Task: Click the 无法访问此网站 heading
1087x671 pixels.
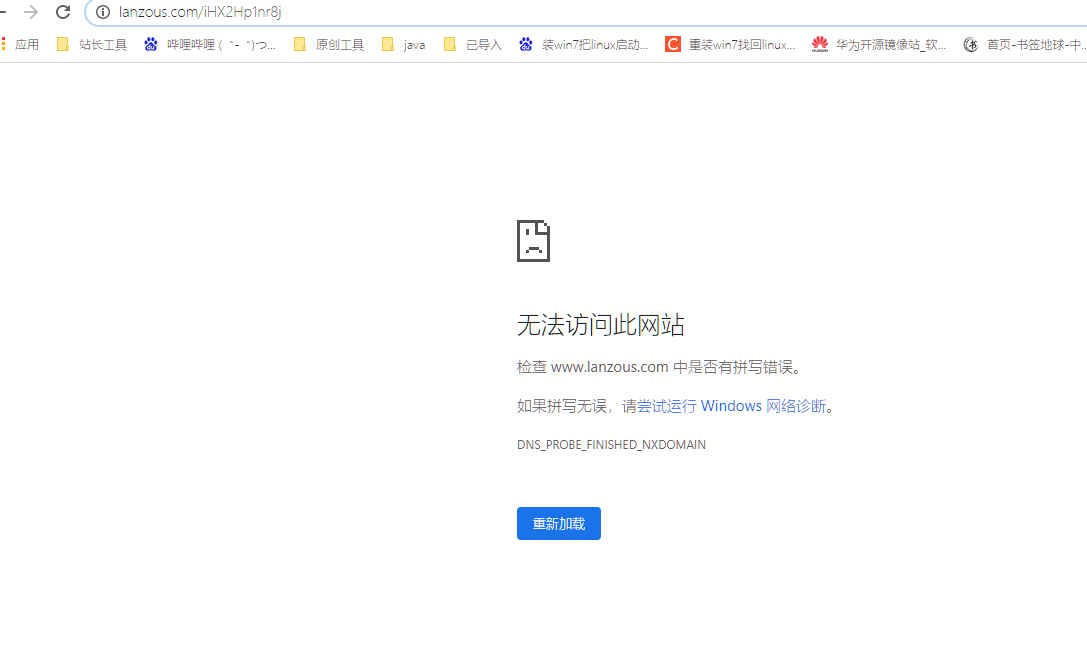Action: coord(600,325)
